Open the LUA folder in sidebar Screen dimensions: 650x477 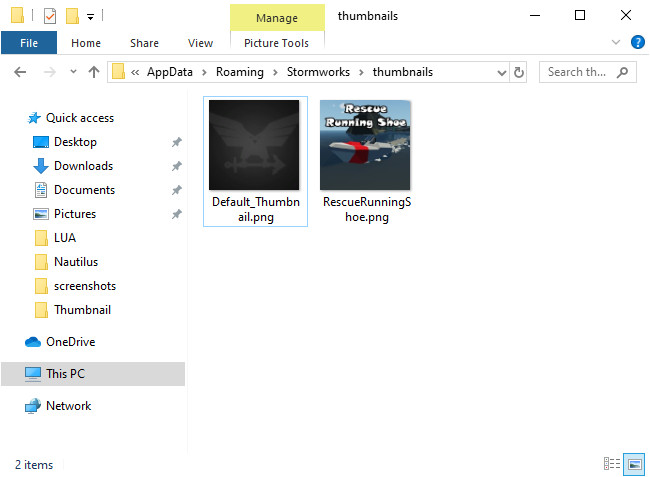pos(65,238)
